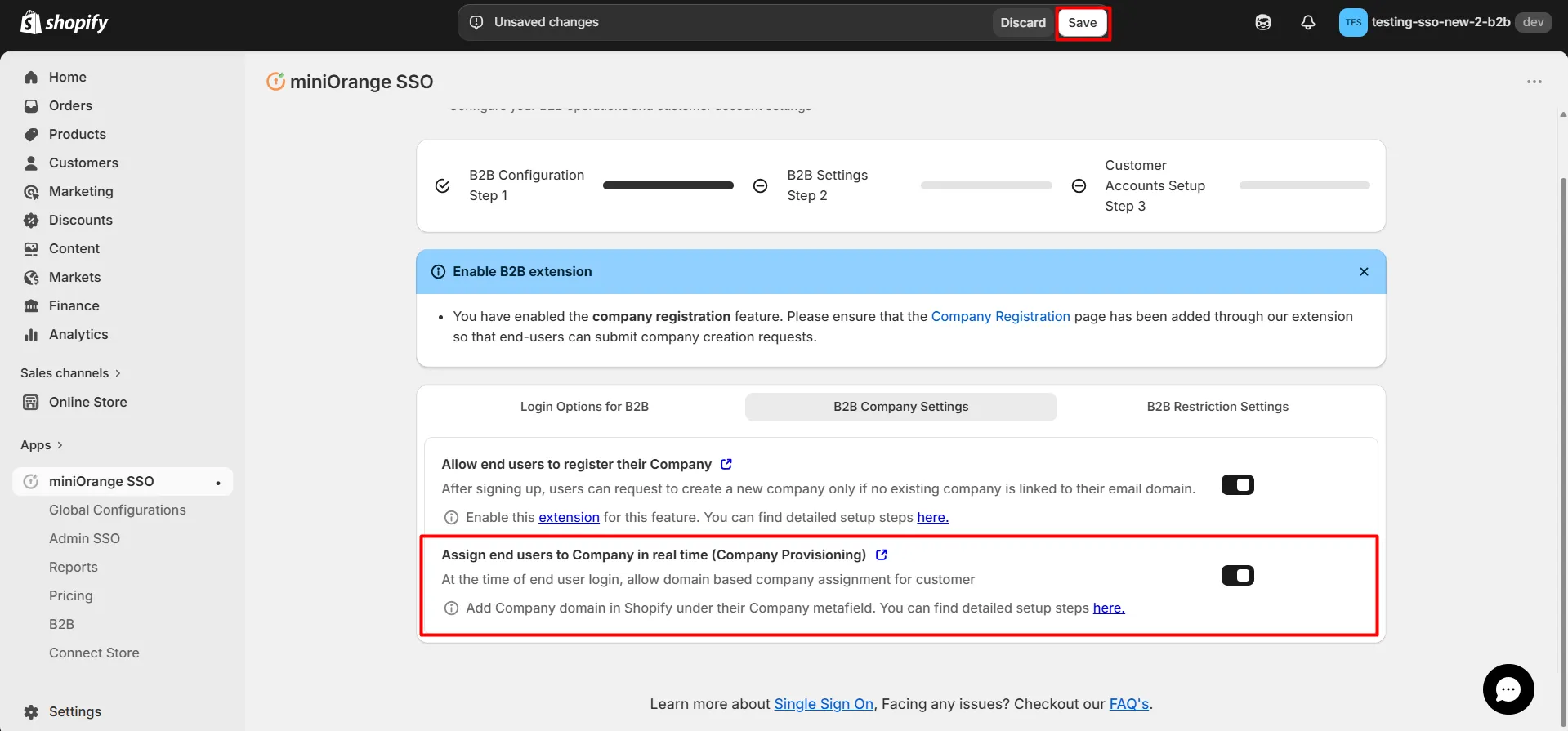
Task: Click the TES store avatar
Action: (x=1353, y=22)
